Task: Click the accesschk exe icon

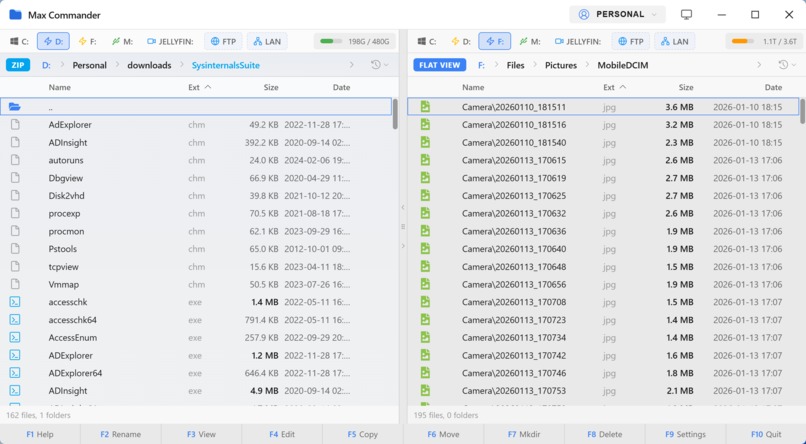Action: pos(15,302)
